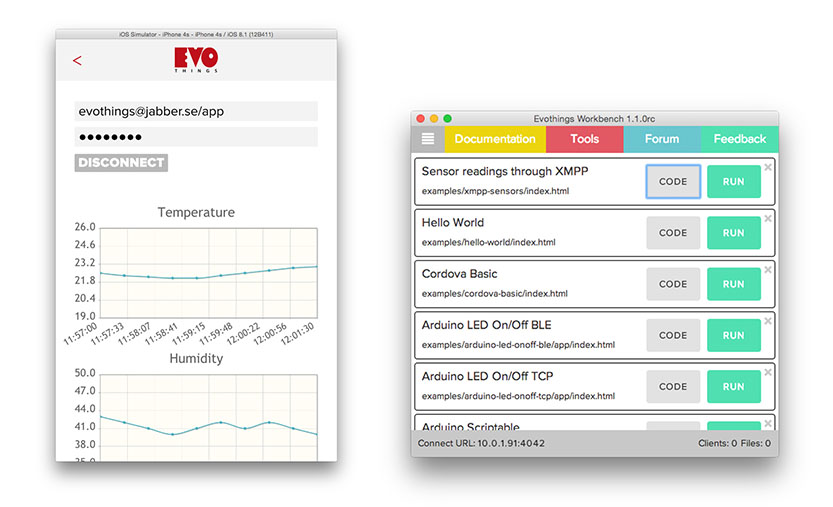Image resolution: width=833 pixels, height=507 pixels.
Task: Click the Temperature chart line
Action: click(x=209, y=274)
